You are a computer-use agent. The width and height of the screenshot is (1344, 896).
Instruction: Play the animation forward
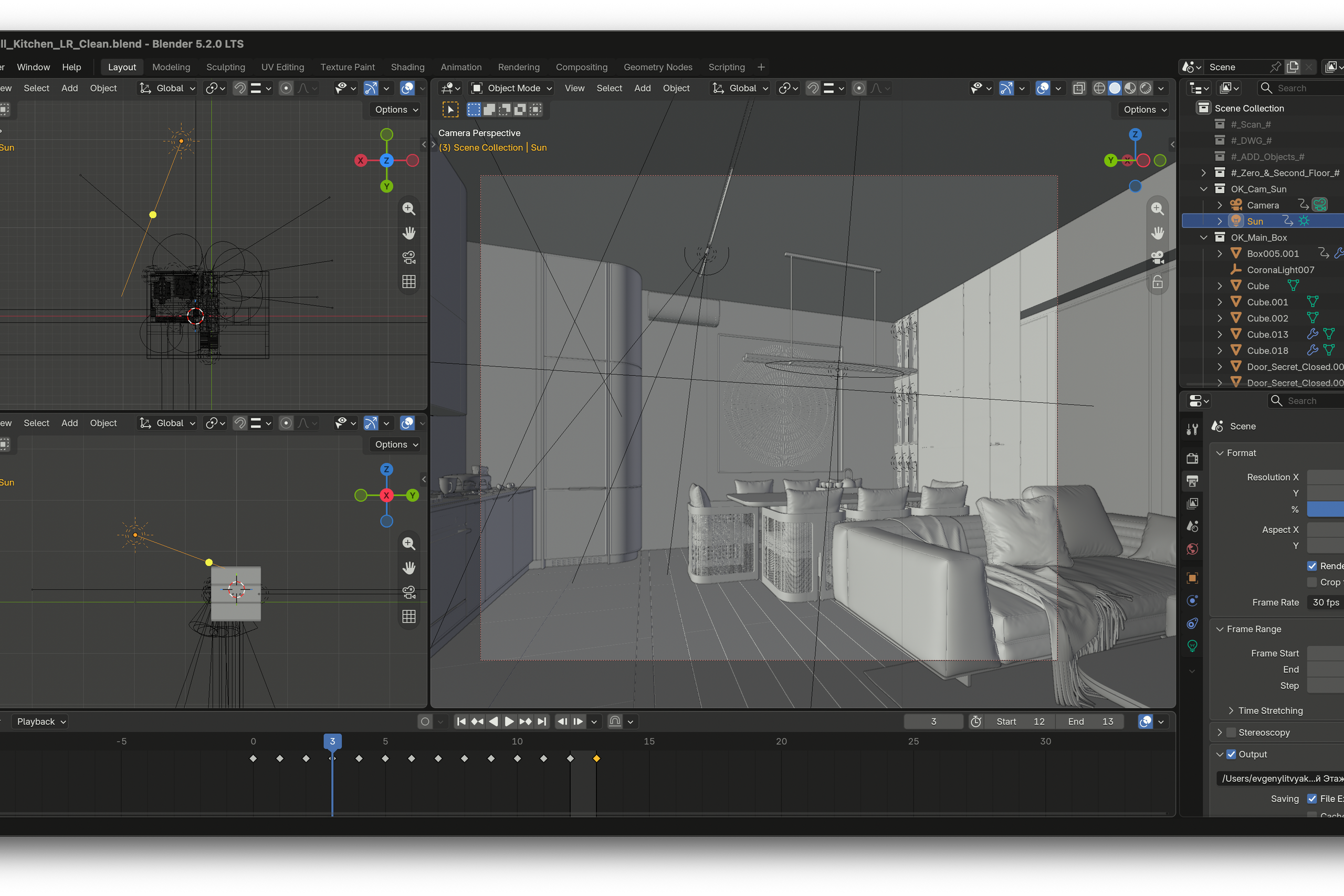click(509, 722)
